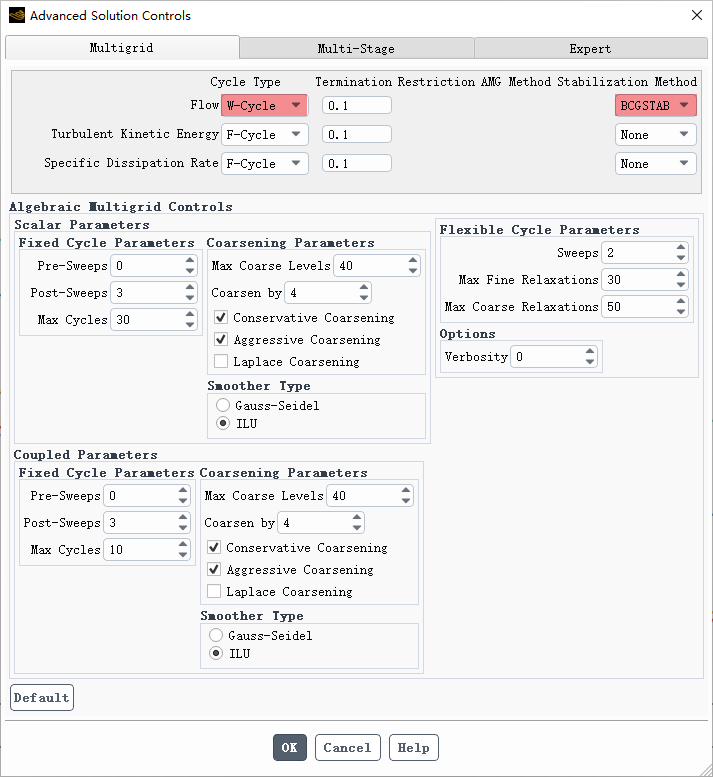Viewport: 713px width, 777px height.
Task: Decrease Verbosity with down arrow
Action: point(590,361)
